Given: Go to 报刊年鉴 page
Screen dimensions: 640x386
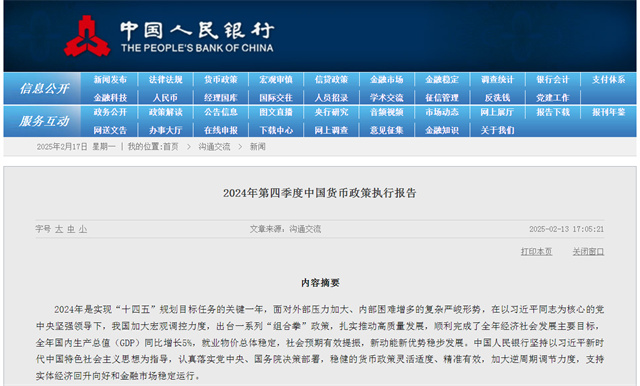Looking at the screenshot, I should pyautogui.click(x=609, y=112).
